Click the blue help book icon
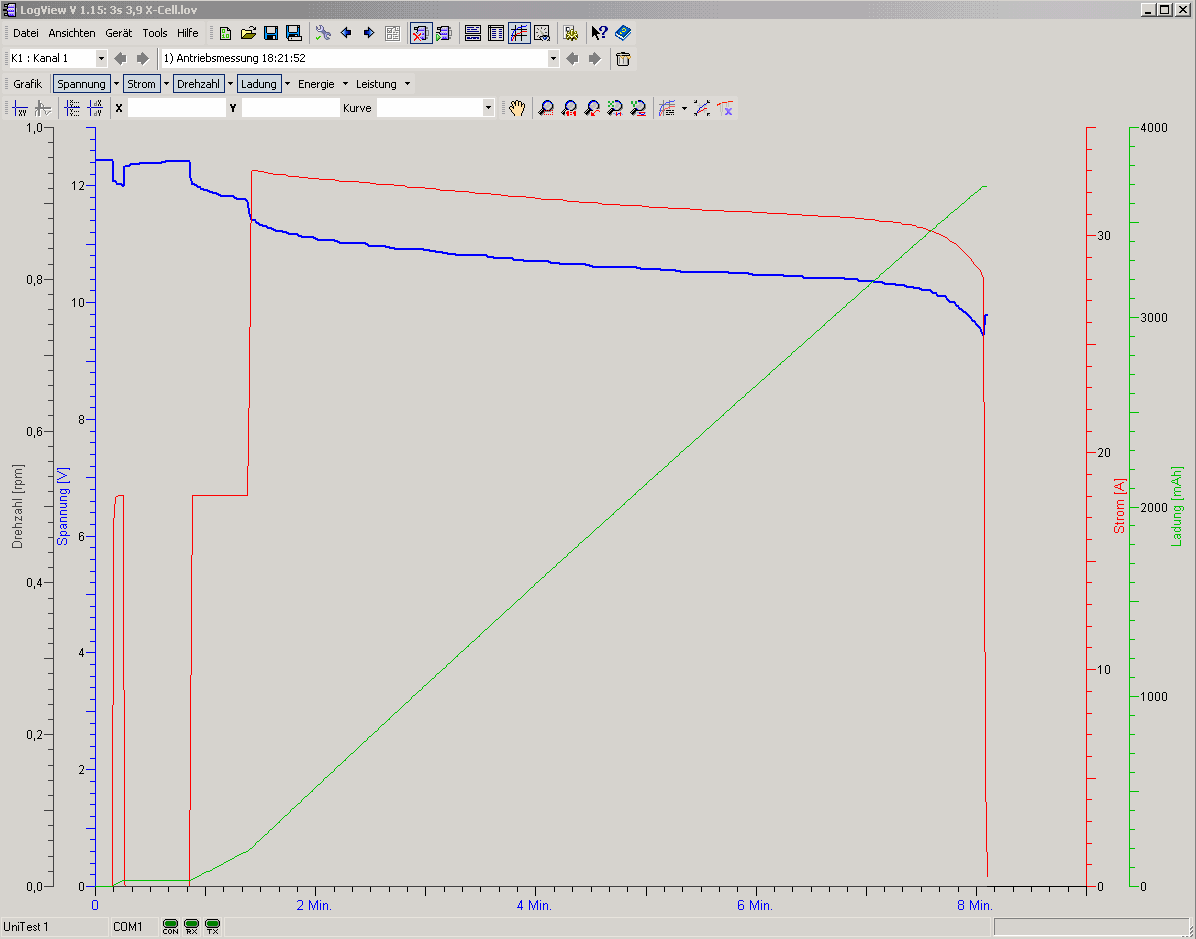The width and height of the screenshot is (1196, 939). coord(623,33)
